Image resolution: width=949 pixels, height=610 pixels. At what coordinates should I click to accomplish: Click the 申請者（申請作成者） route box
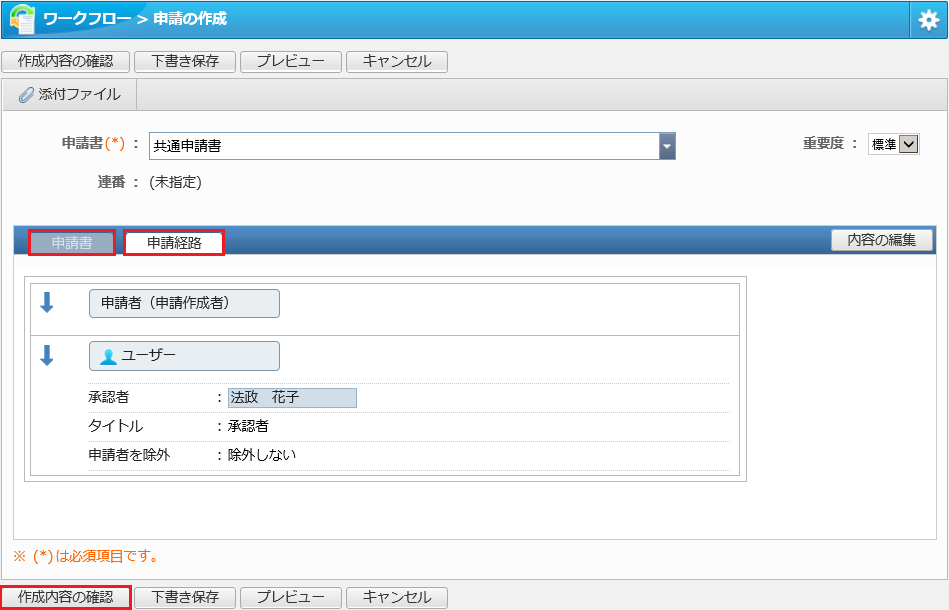point(185,303)
